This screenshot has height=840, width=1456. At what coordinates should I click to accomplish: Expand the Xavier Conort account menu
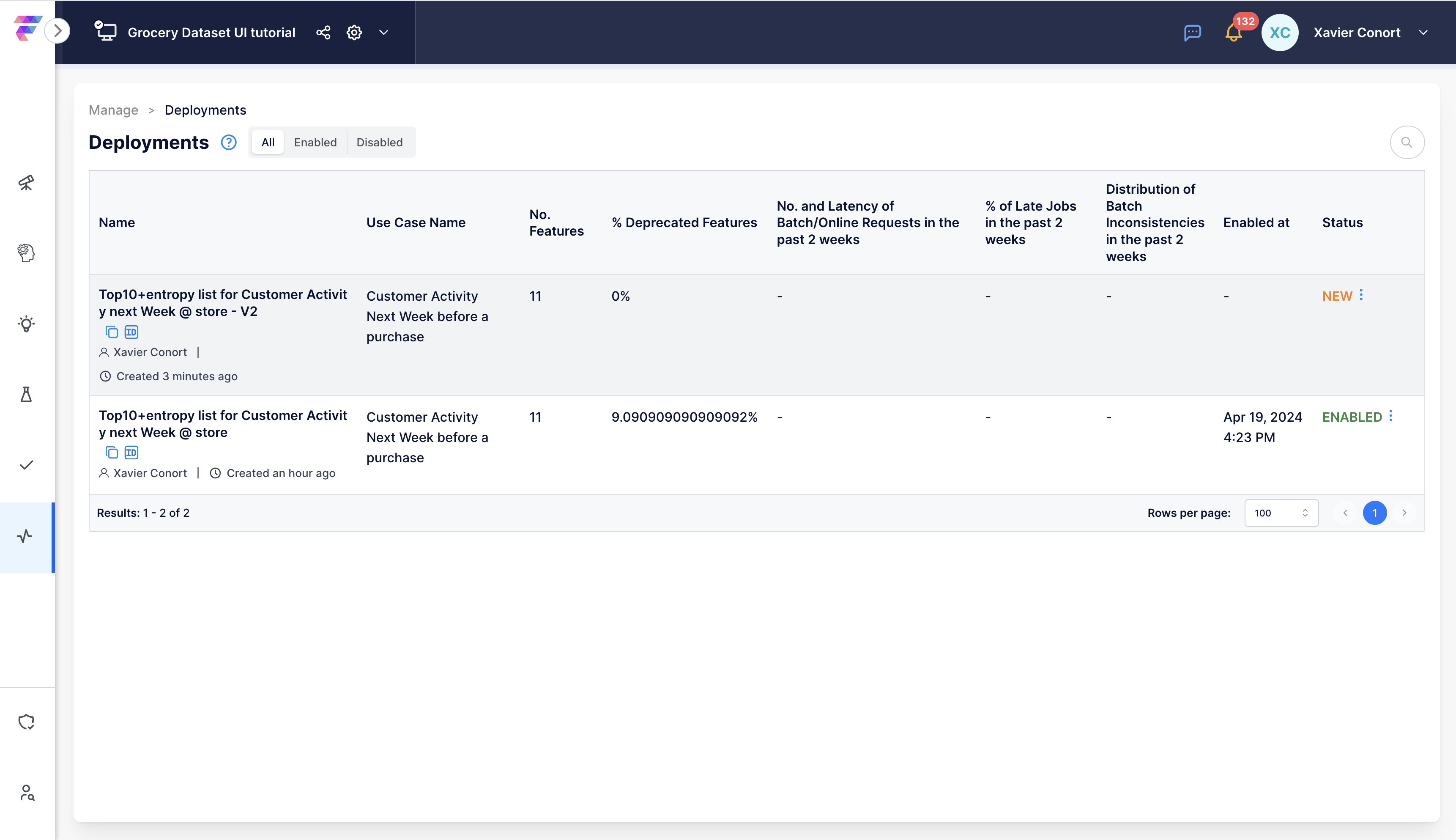click(x=1423, y=32)
